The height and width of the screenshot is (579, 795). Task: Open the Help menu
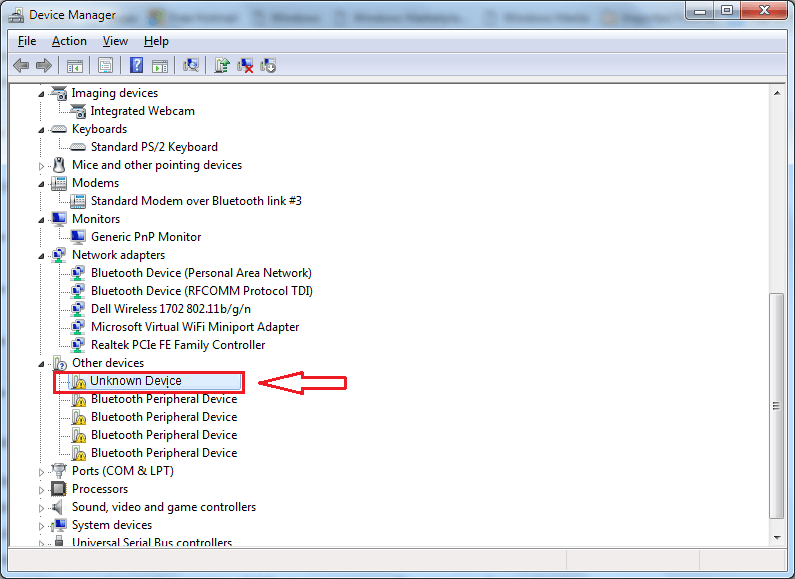[x=156, y=41]
